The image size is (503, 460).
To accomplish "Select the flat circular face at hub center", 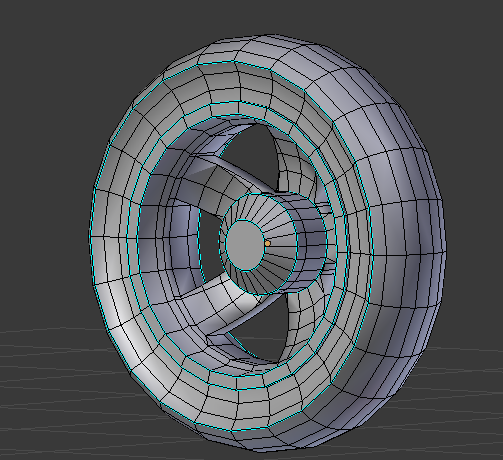I will pyautogui.click(x=245, y=245).
